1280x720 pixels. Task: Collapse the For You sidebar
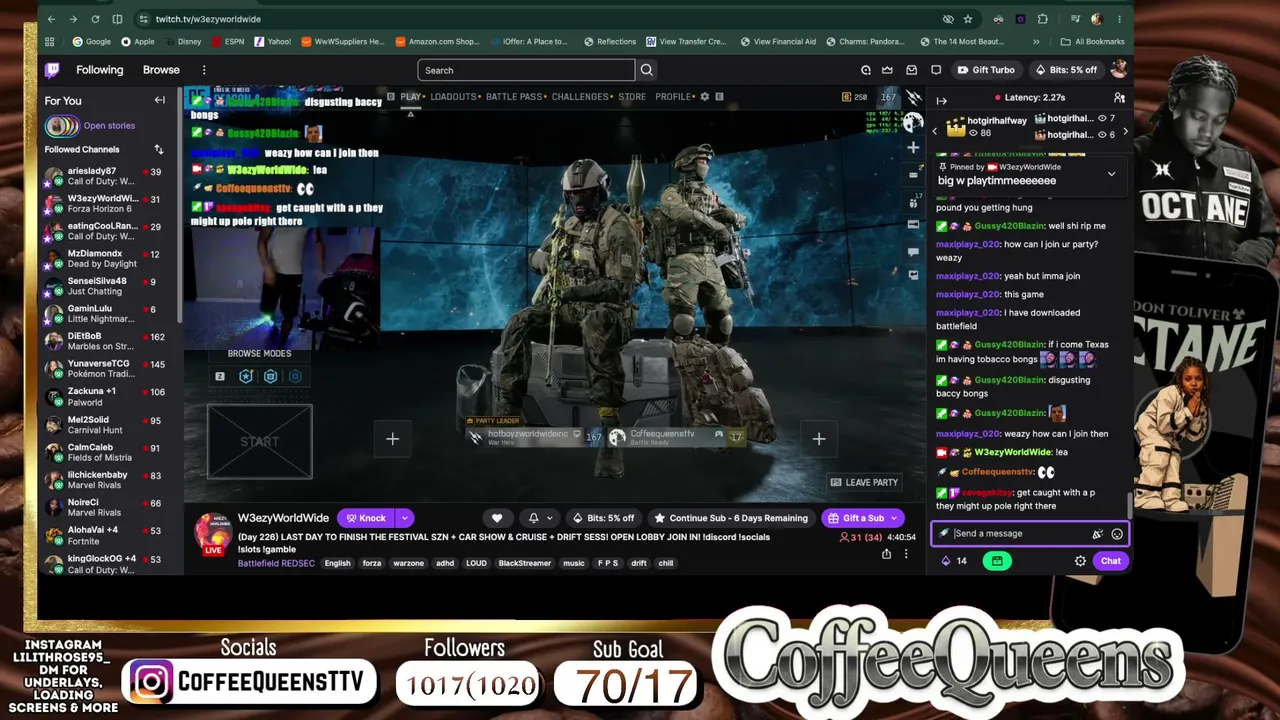coord(159,100)
